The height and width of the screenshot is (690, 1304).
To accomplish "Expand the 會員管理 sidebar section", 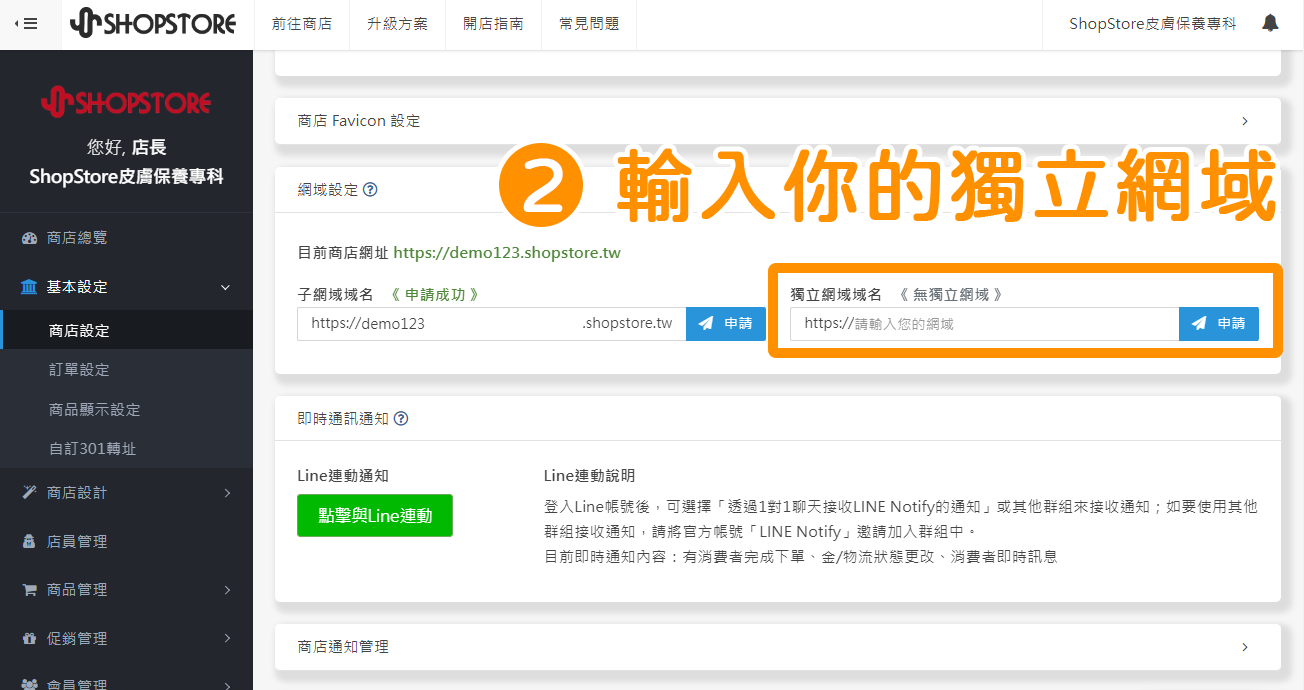I will [x=126, y=683].
